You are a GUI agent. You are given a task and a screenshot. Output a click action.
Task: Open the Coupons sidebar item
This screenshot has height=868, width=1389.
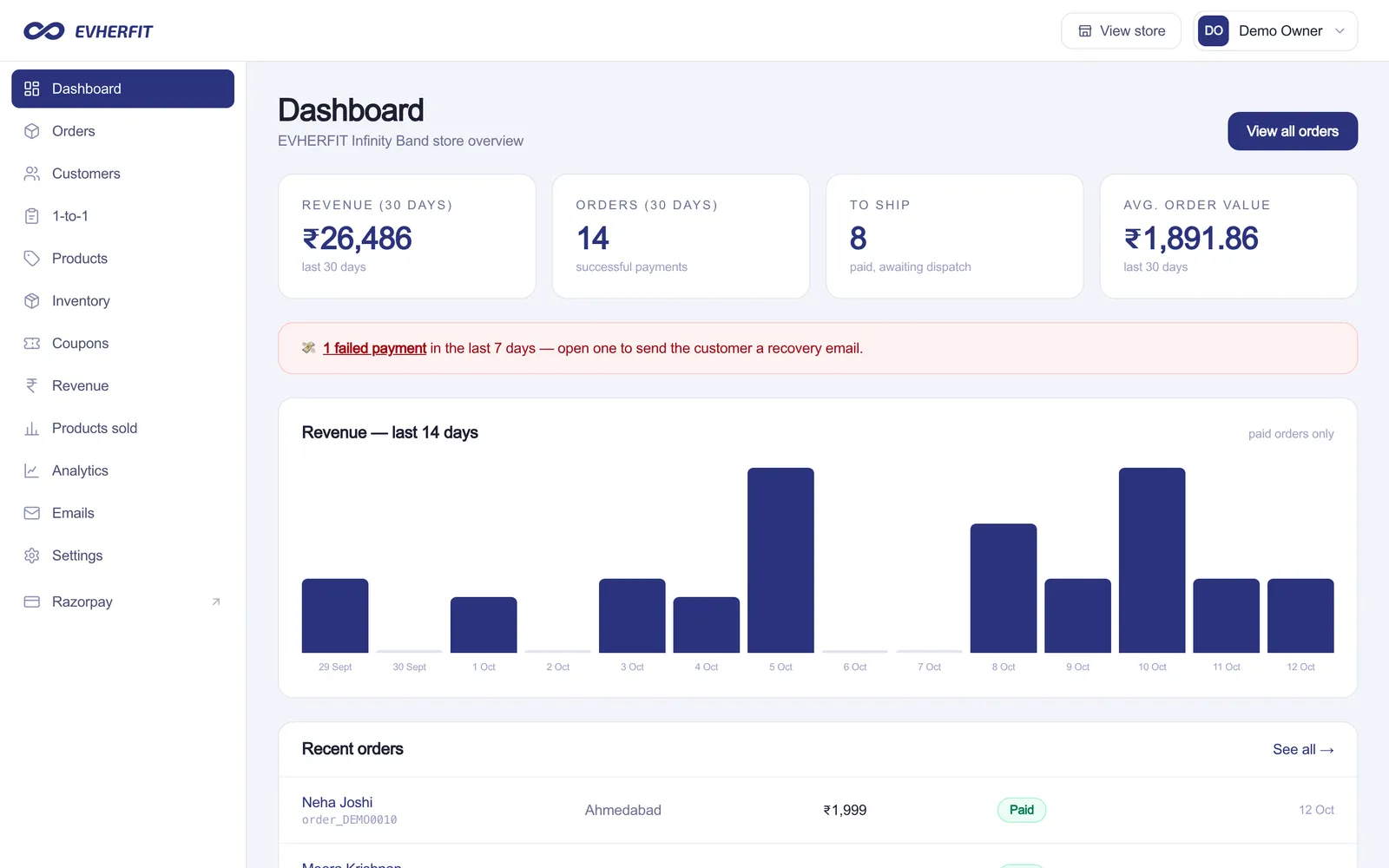point(122,344)
